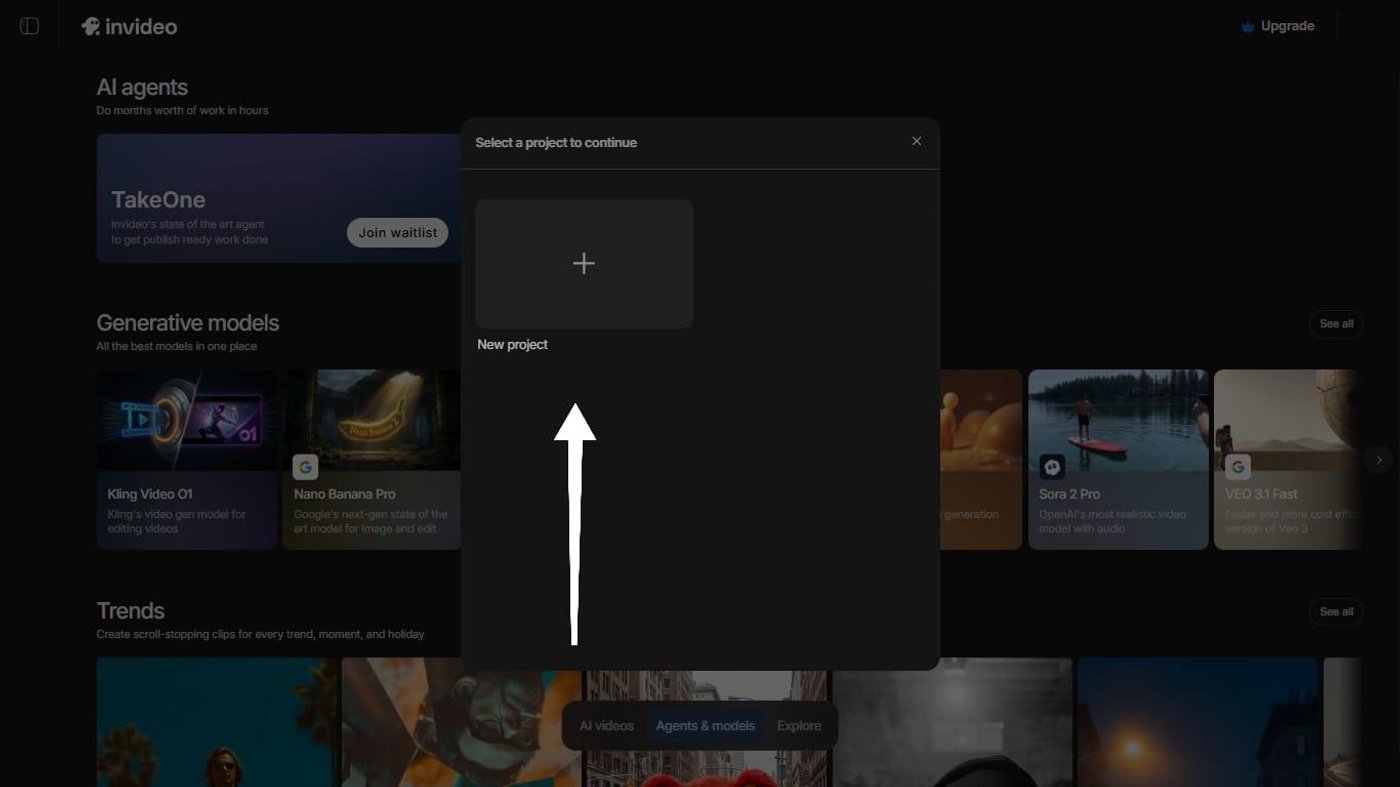
Task: Click the Upgrade crown button
Action: pos(1277,26)
